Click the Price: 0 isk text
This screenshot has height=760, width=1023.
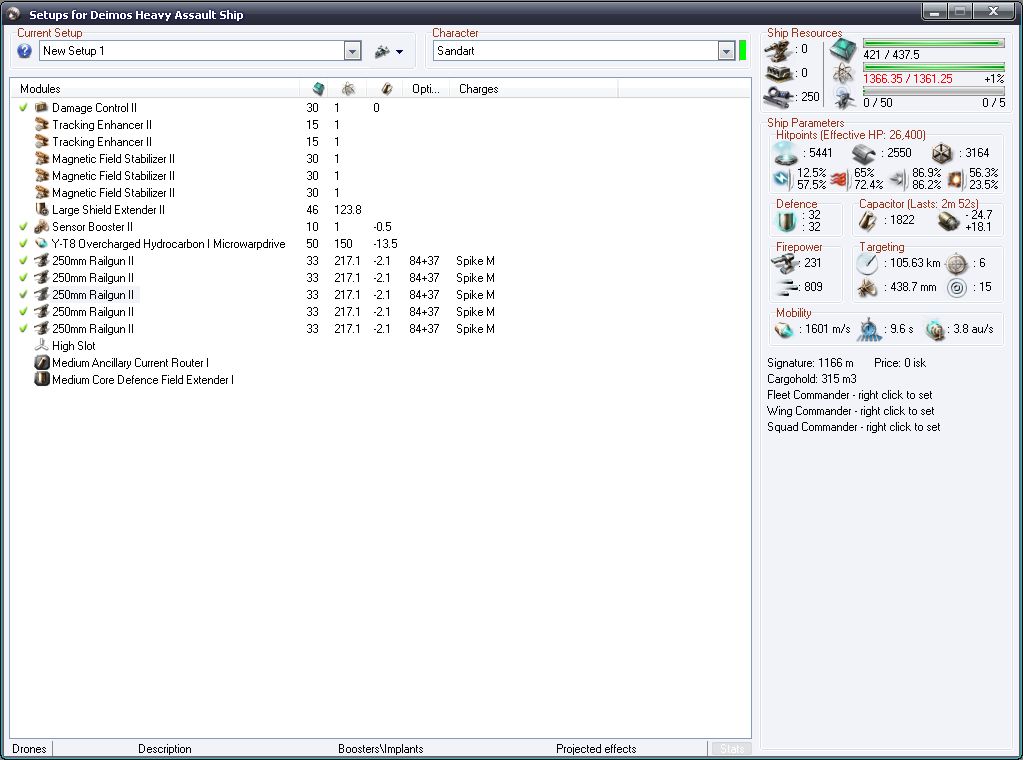[900, 363]
